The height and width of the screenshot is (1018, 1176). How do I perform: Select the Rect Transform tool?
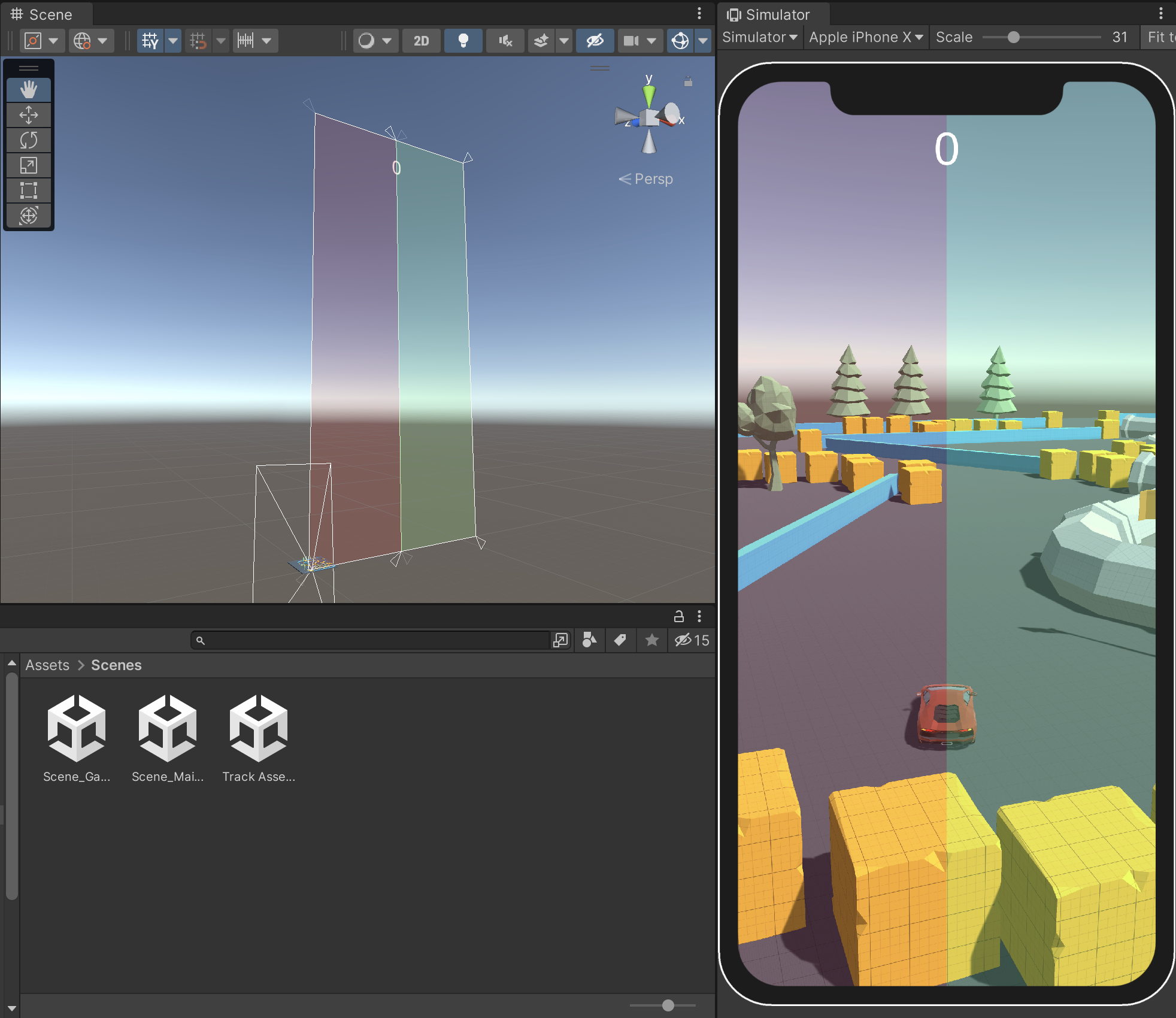[29, 190]
